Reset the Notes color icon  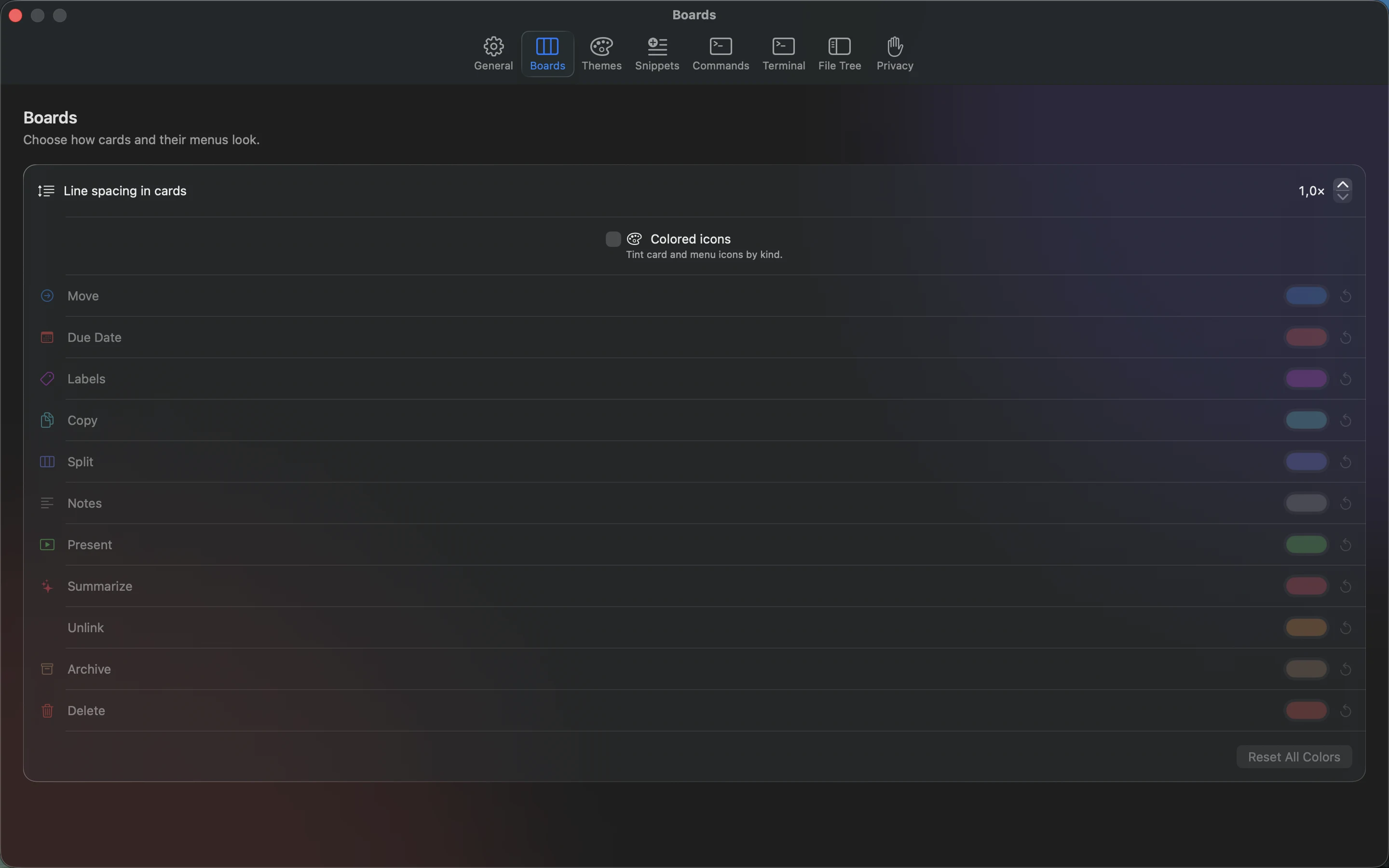point(1346,503)
